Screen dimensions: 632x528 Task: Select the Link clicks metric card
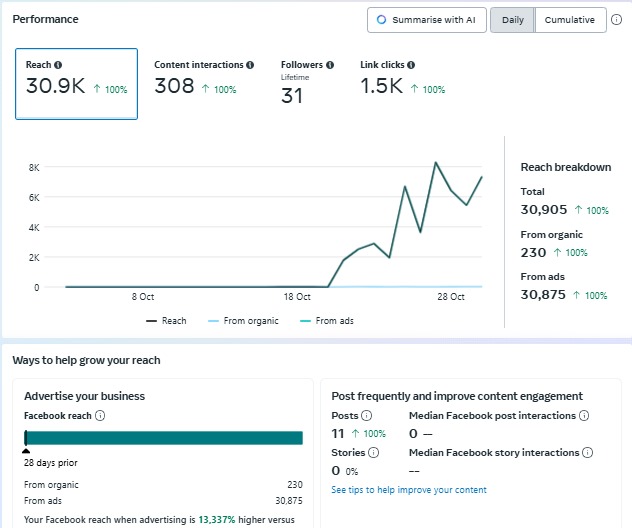[402, 80]
